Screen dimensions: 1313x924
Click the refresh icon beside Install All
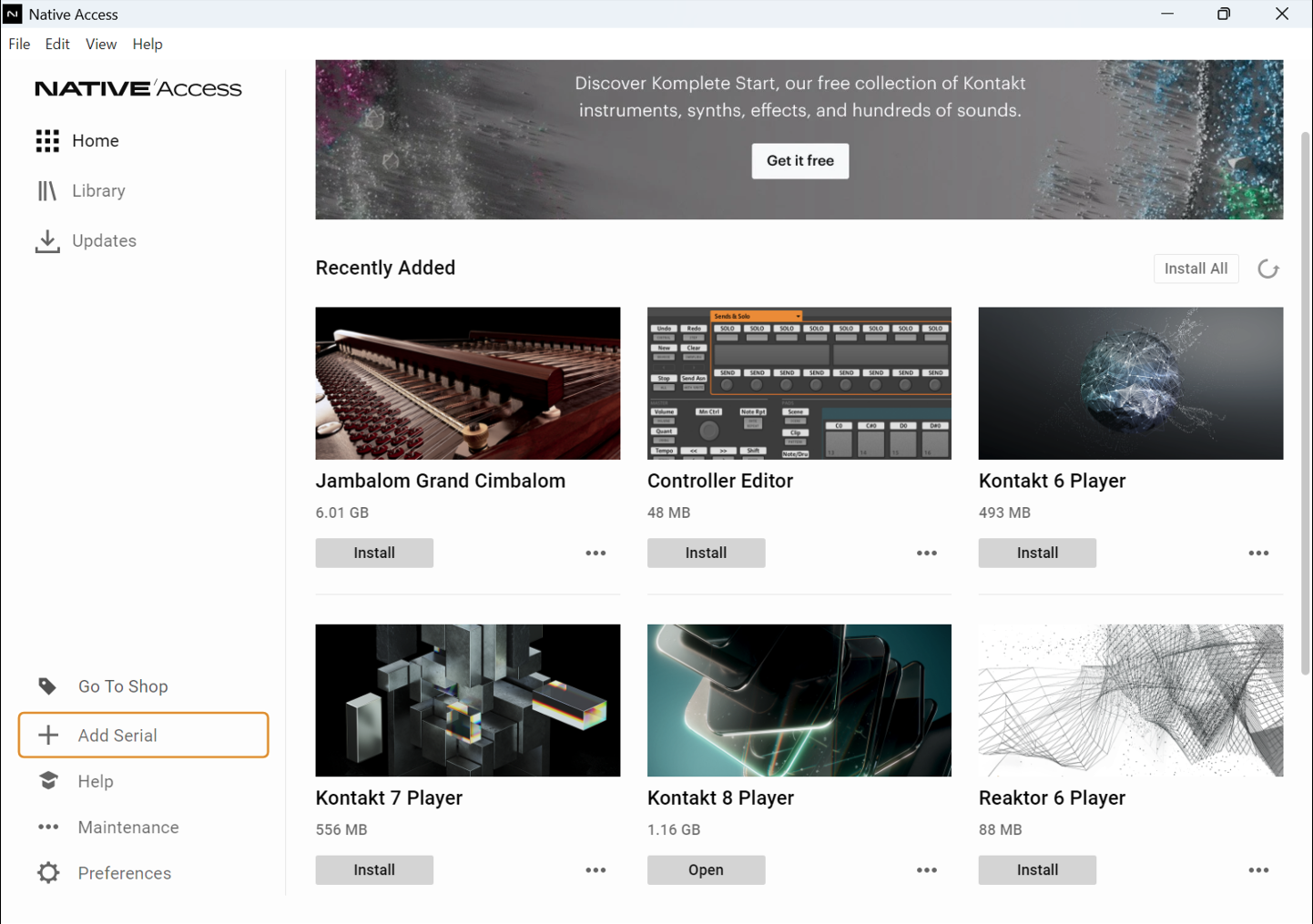(x=1268, y=269)
